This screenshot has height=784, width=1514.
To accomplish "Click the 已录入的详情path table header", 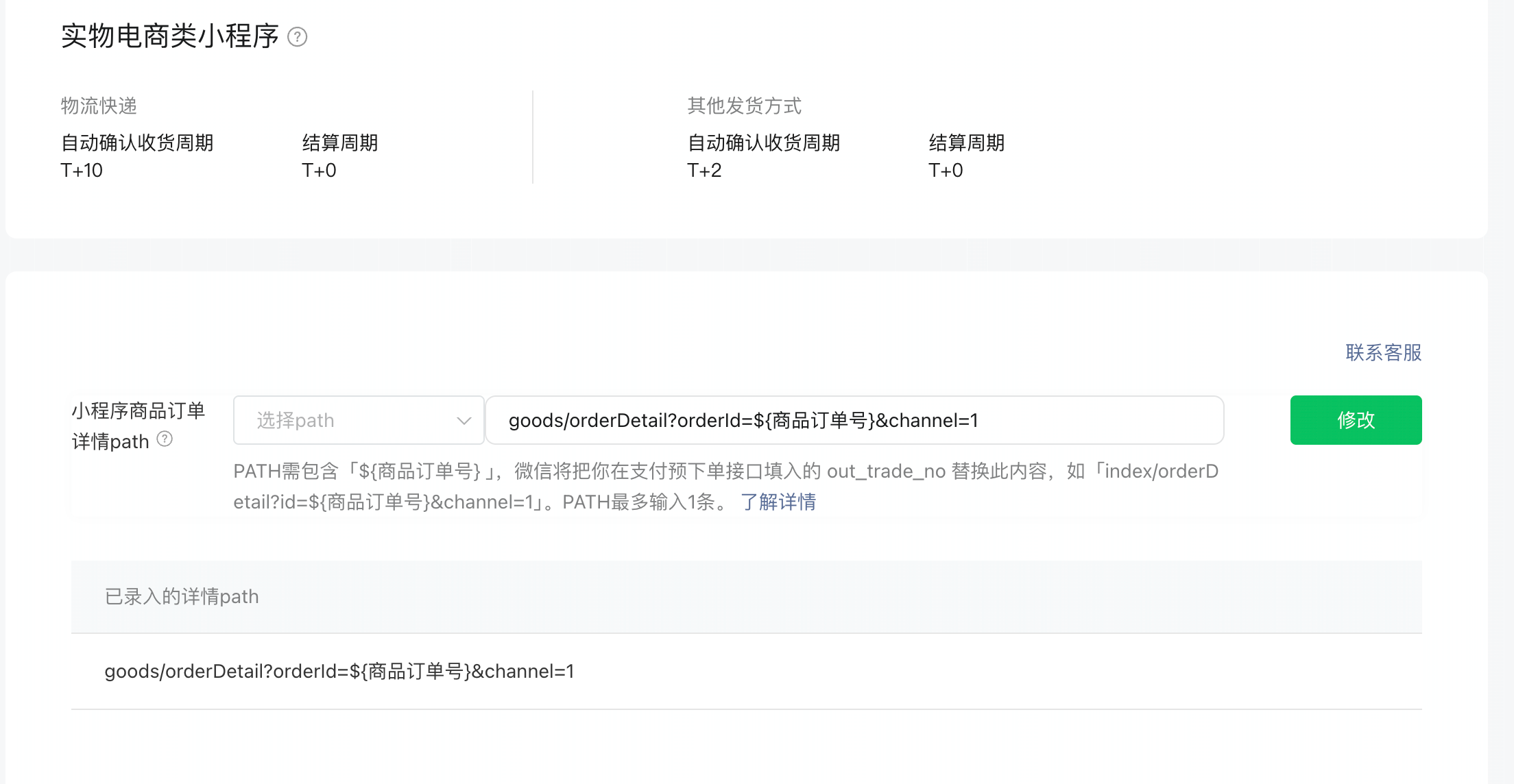I will point(182,596).
